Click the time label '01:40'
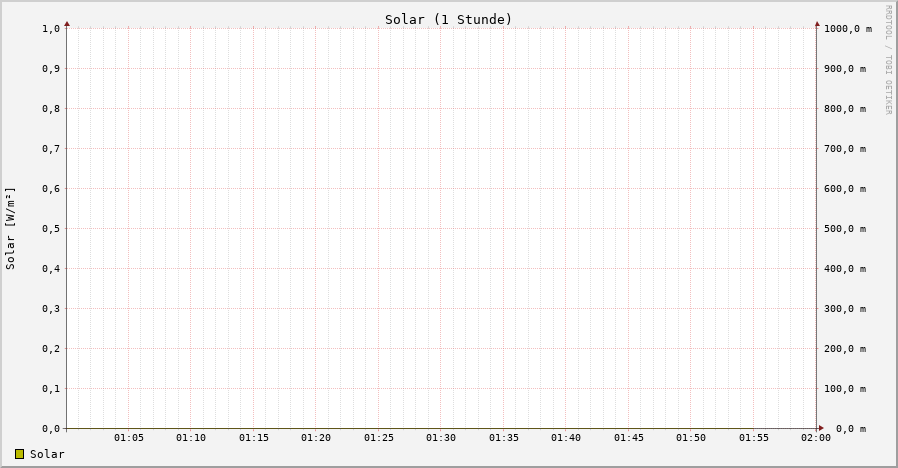This screenshot has width=898, height=468. [x=566, y=438]
